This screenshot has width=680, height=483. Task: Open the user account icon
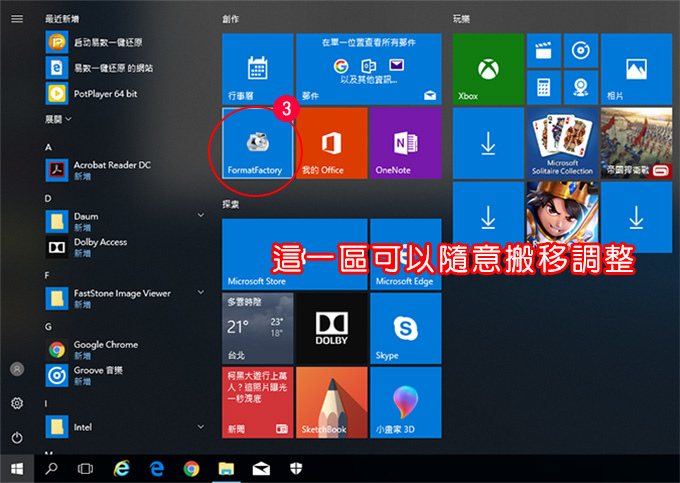tap(17, 369)
